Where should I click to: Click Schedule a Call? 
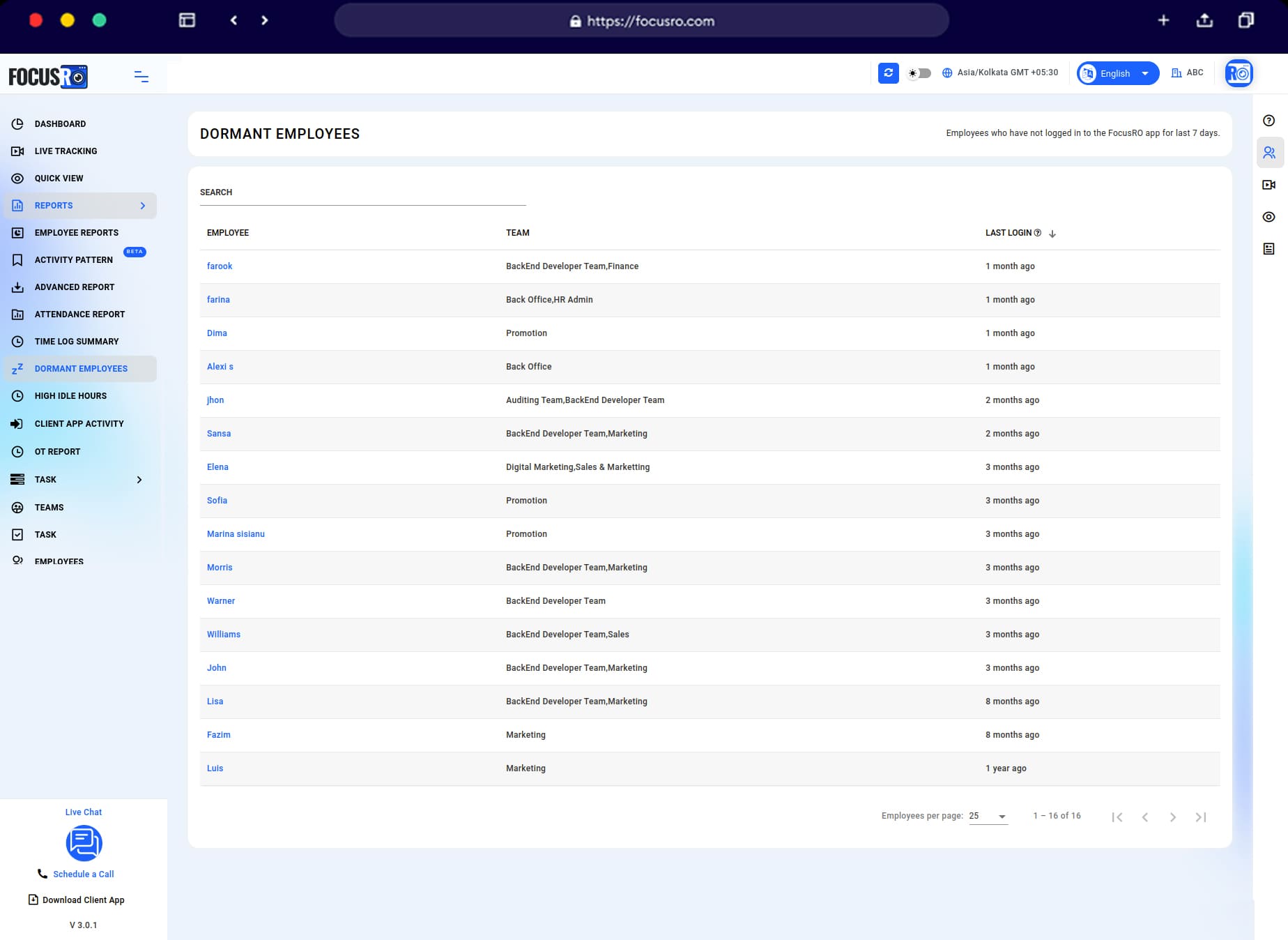83,874
